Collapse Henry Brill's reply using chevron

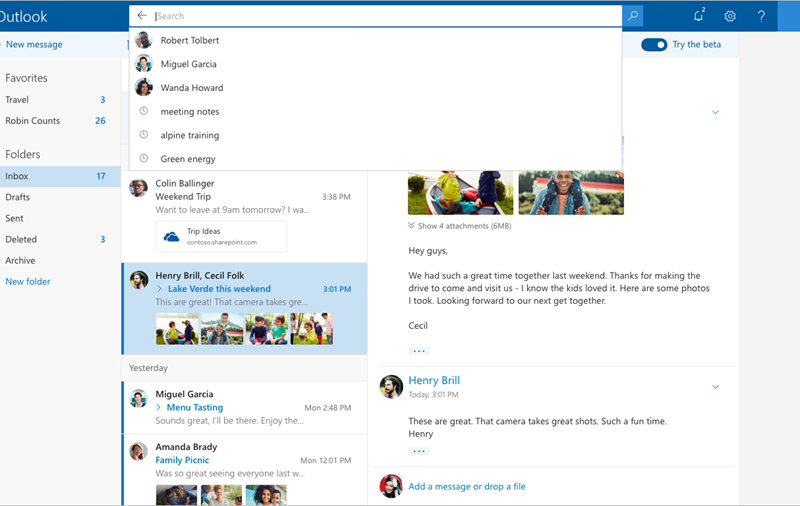pyautogui.click(x=715, y=387)
